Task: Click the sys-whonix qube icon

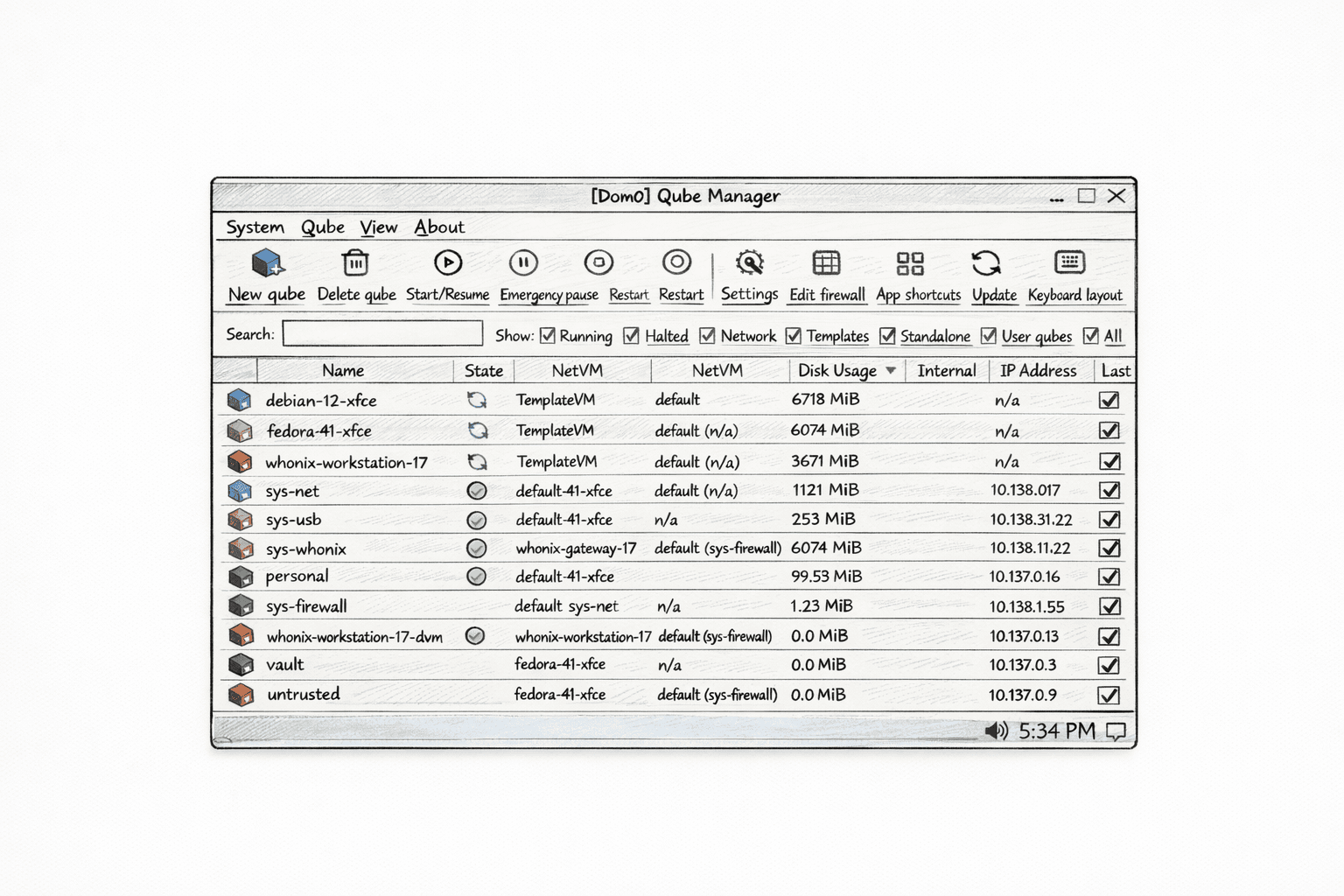Action: [x=239, y=549]
